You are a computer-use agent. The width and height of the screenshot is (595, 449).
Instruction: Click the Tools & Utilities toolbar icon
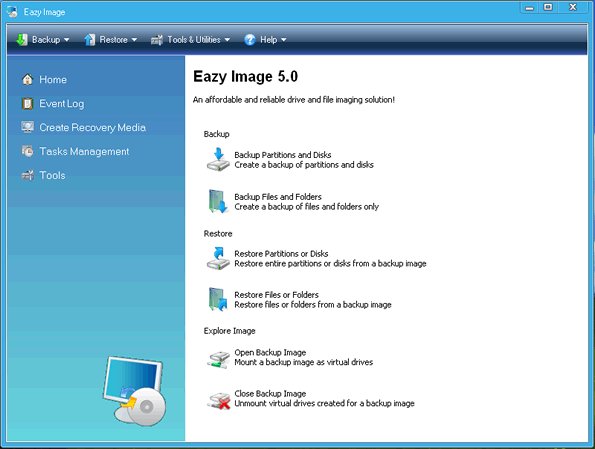(157, 39)
